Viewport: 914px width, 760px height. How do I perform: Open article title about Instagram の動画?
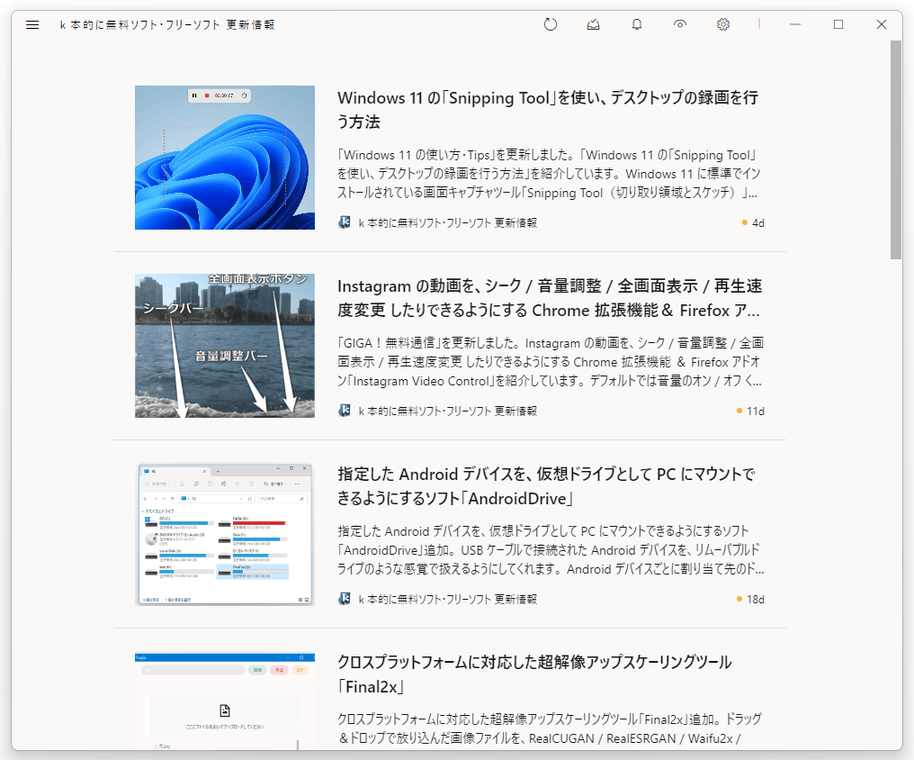(549, 298)
